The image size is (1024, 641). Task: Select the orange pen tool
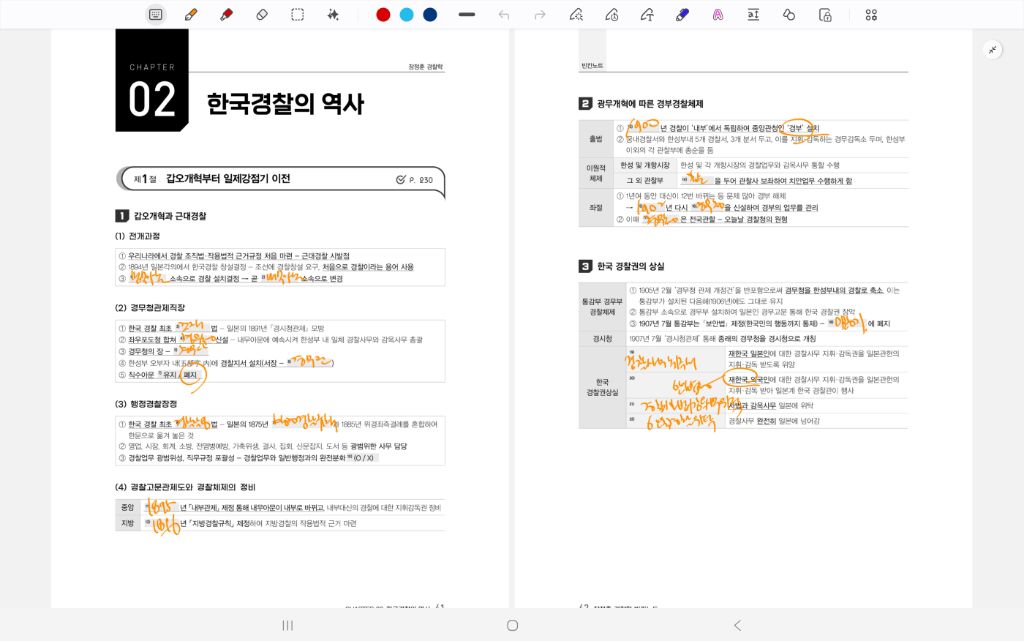tap(190, 14)
